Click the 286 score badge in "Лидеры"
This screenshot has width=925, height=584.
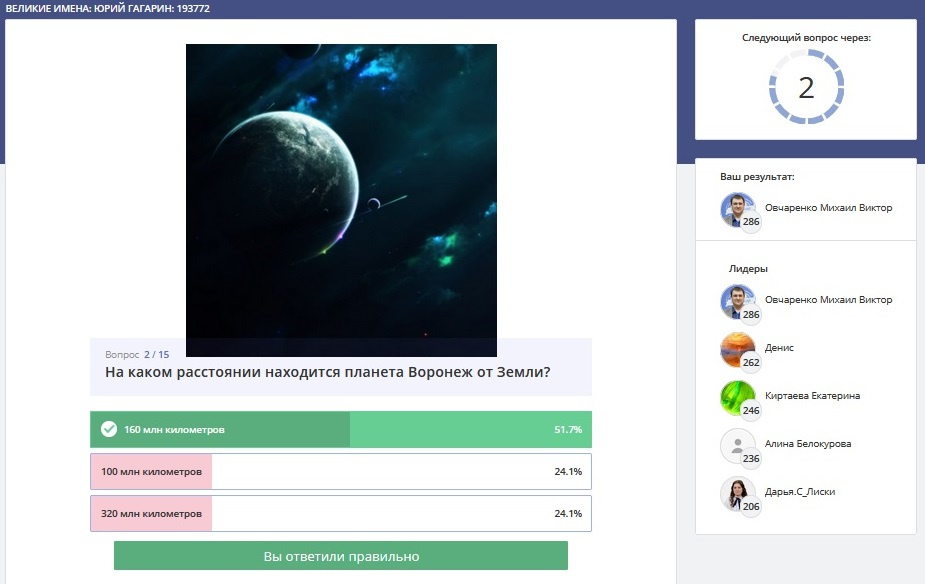click(x=751, y=314)
